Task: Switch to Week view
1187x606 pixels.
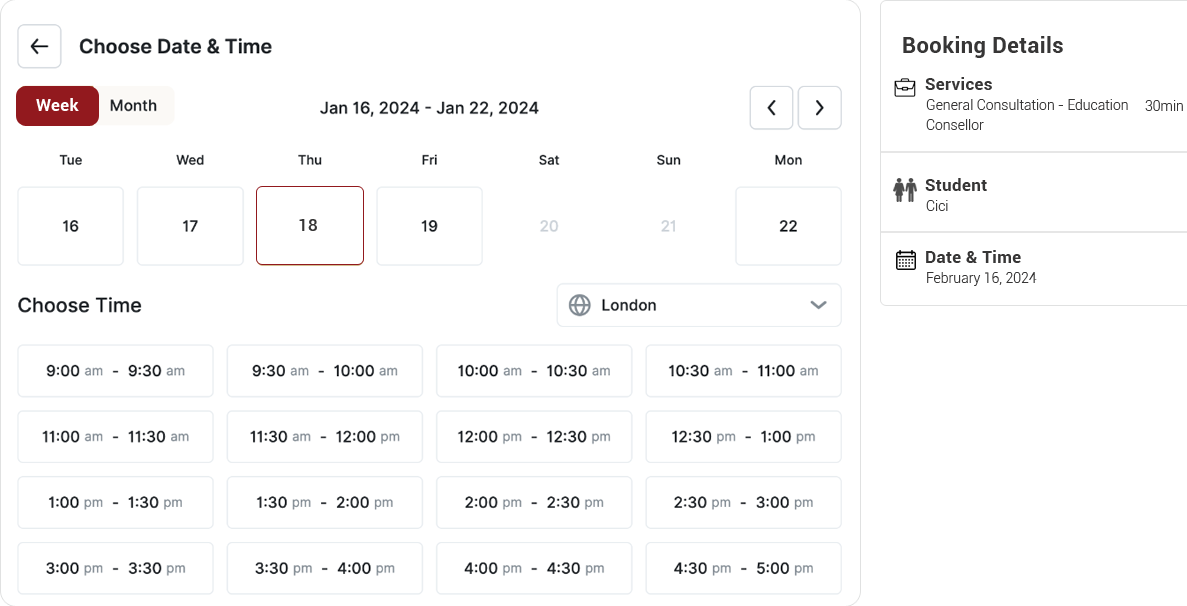Action: click(57, 106)
